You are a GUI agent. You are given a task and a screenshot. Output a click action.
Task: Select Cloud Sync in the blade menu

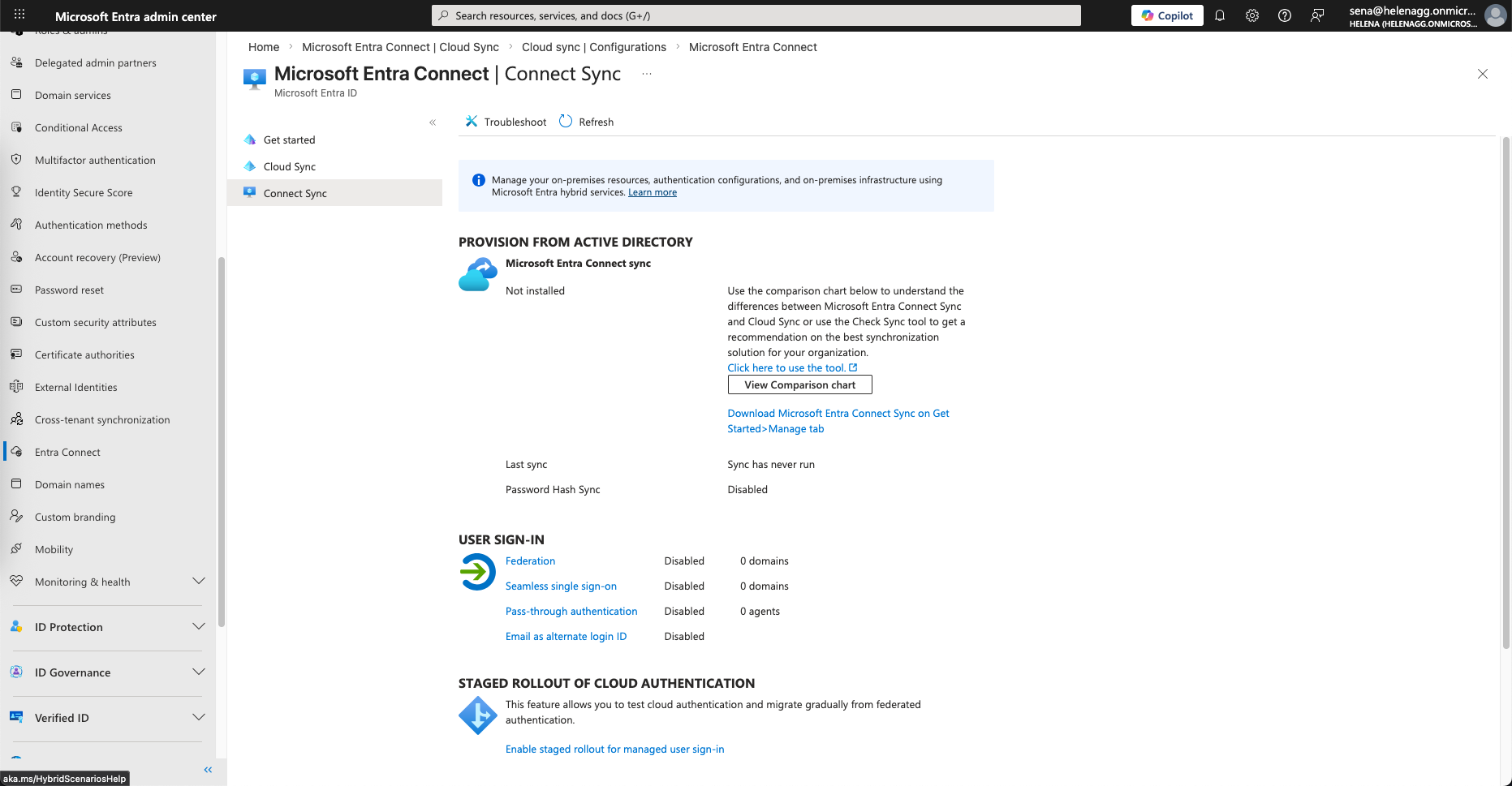290,166
